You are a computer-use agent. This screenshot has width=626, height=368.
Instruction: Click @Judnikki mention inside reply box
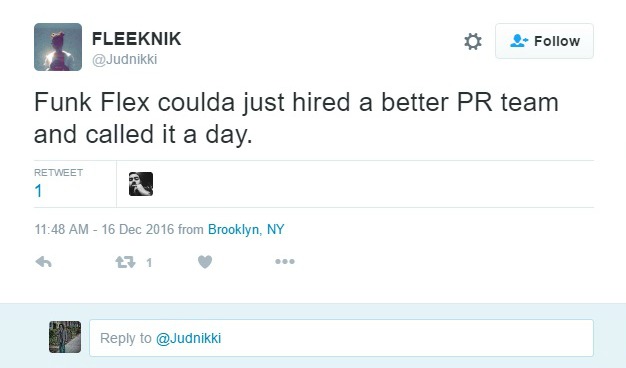coord(188,338)
